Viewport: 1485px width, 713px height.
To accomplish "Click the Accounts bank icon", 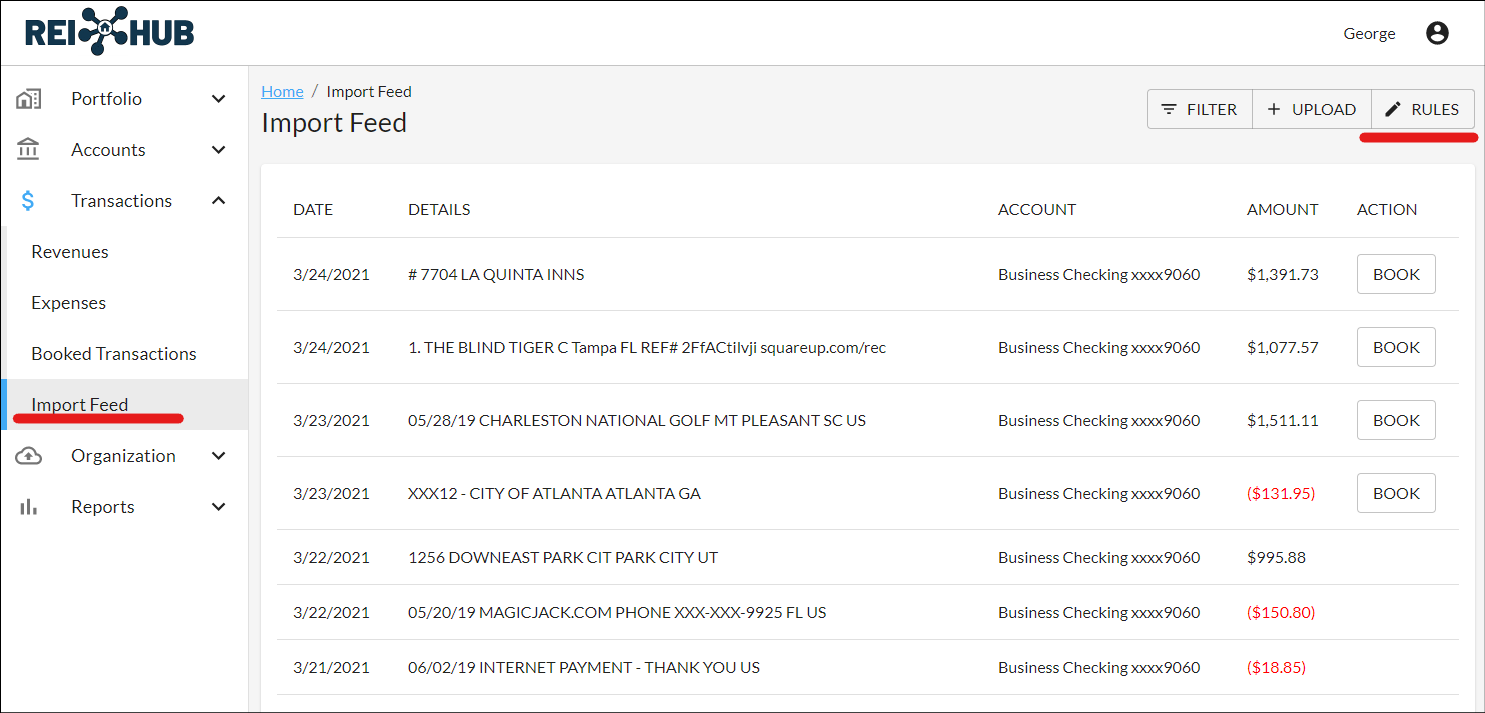I will [x=29, y=150].
